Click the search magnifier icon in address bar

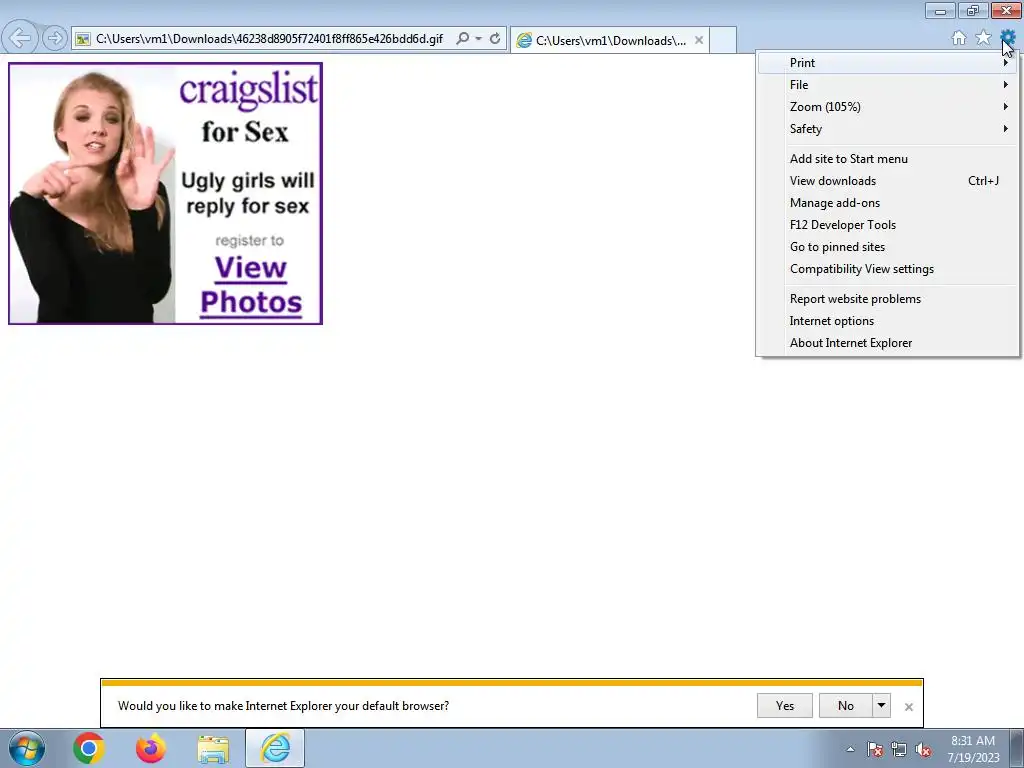point(462,39)
